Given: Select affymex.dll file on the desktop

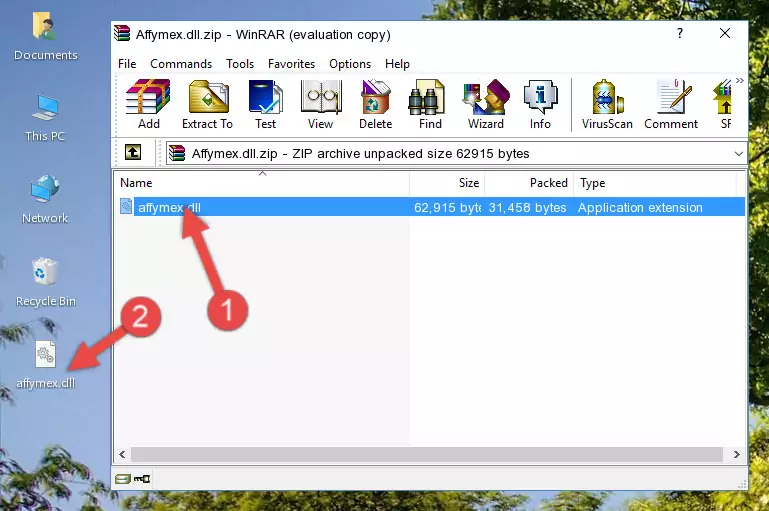Looking at the screenshot, I should [45, 365].
